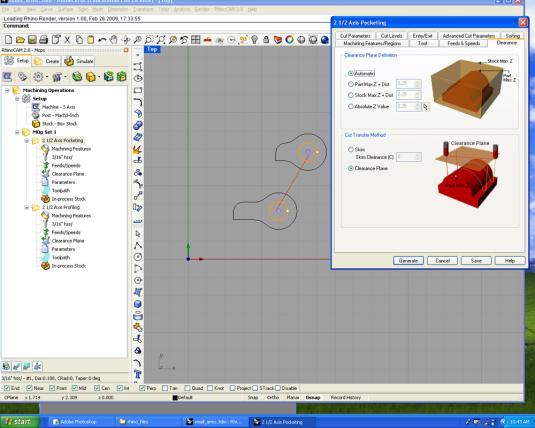
Task: Click the Paste clipboard icon
Action: 90,40
